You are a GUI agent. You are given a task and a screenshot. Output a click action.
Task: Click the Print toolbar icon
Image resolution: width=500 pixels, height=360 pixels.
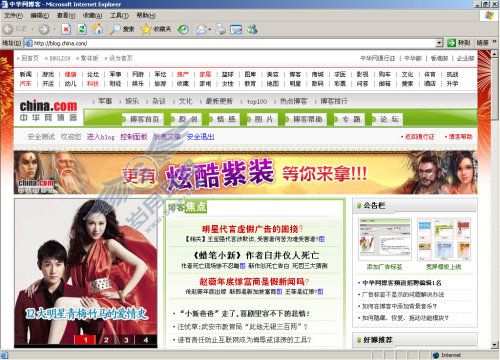220,30
